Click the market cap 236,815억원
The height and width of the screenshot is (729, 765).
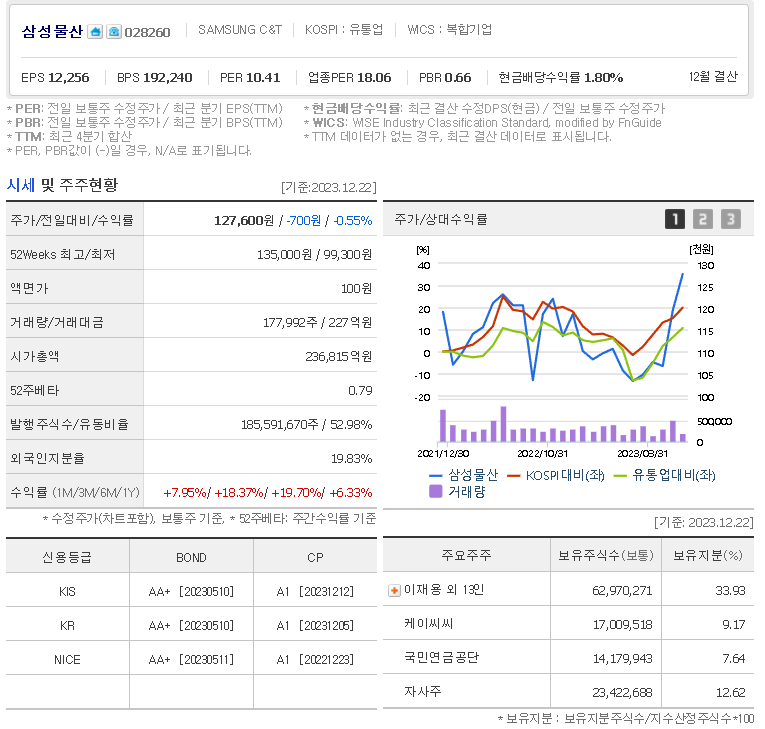point(339,357)
